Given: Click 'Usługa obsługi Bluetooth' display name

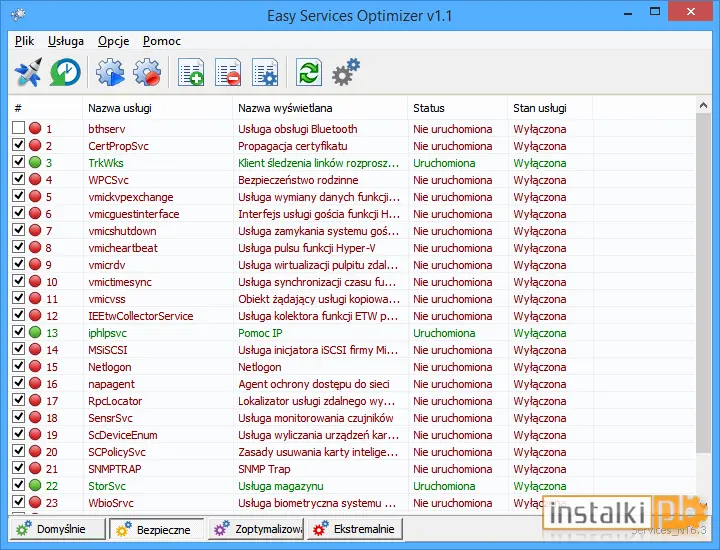Looking at the screenshot, I should click(x=298, y=129).
